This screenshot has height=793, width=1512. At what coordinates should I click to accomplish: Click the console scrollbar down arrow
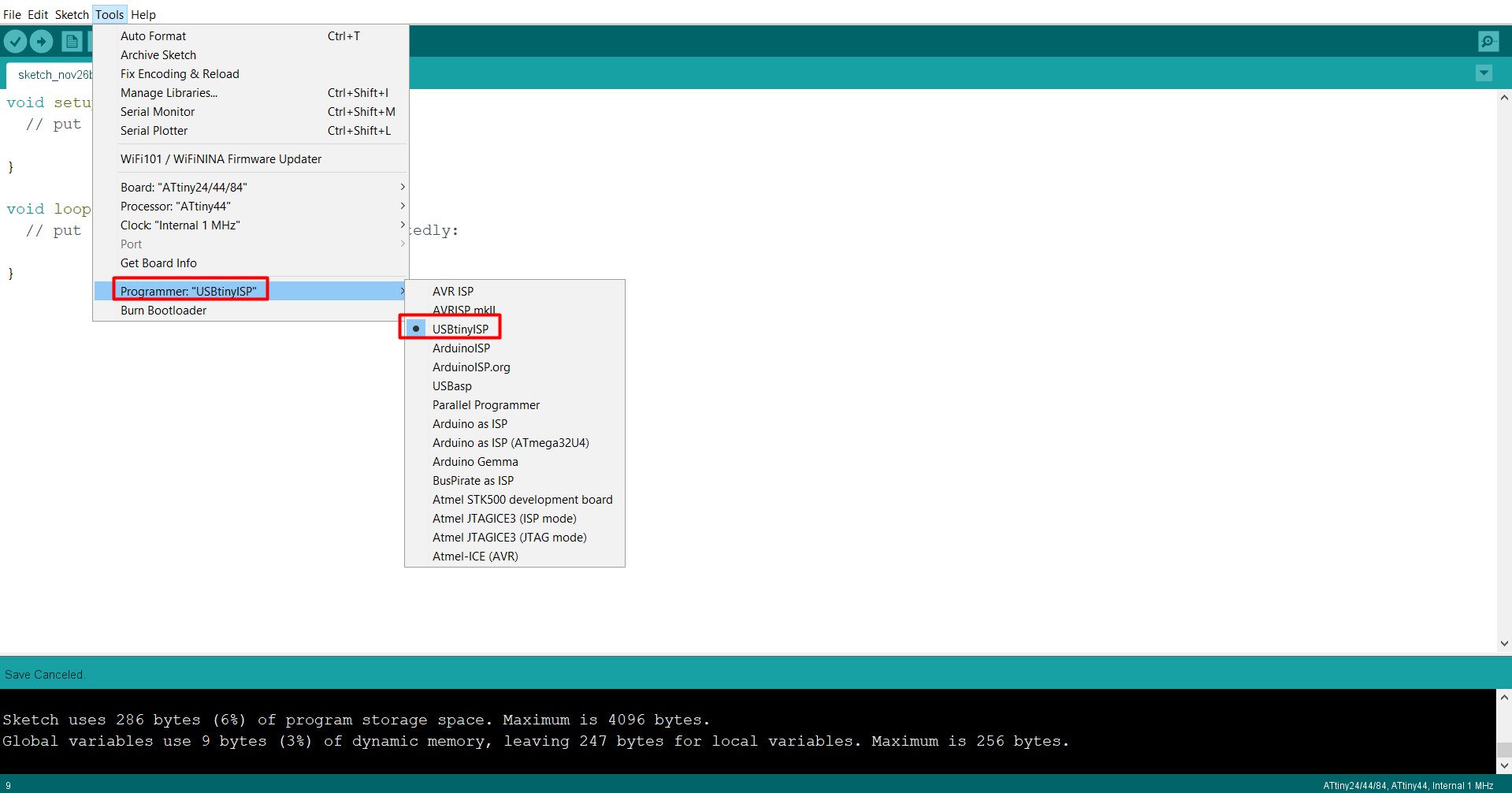pos(1504,765)
